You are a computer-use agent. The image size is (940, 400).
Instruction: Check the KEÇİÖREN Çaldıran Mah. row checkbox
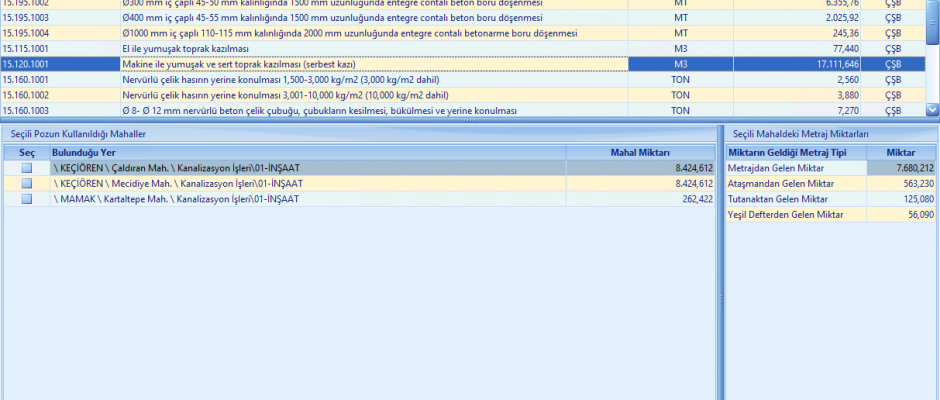point(27,169)
